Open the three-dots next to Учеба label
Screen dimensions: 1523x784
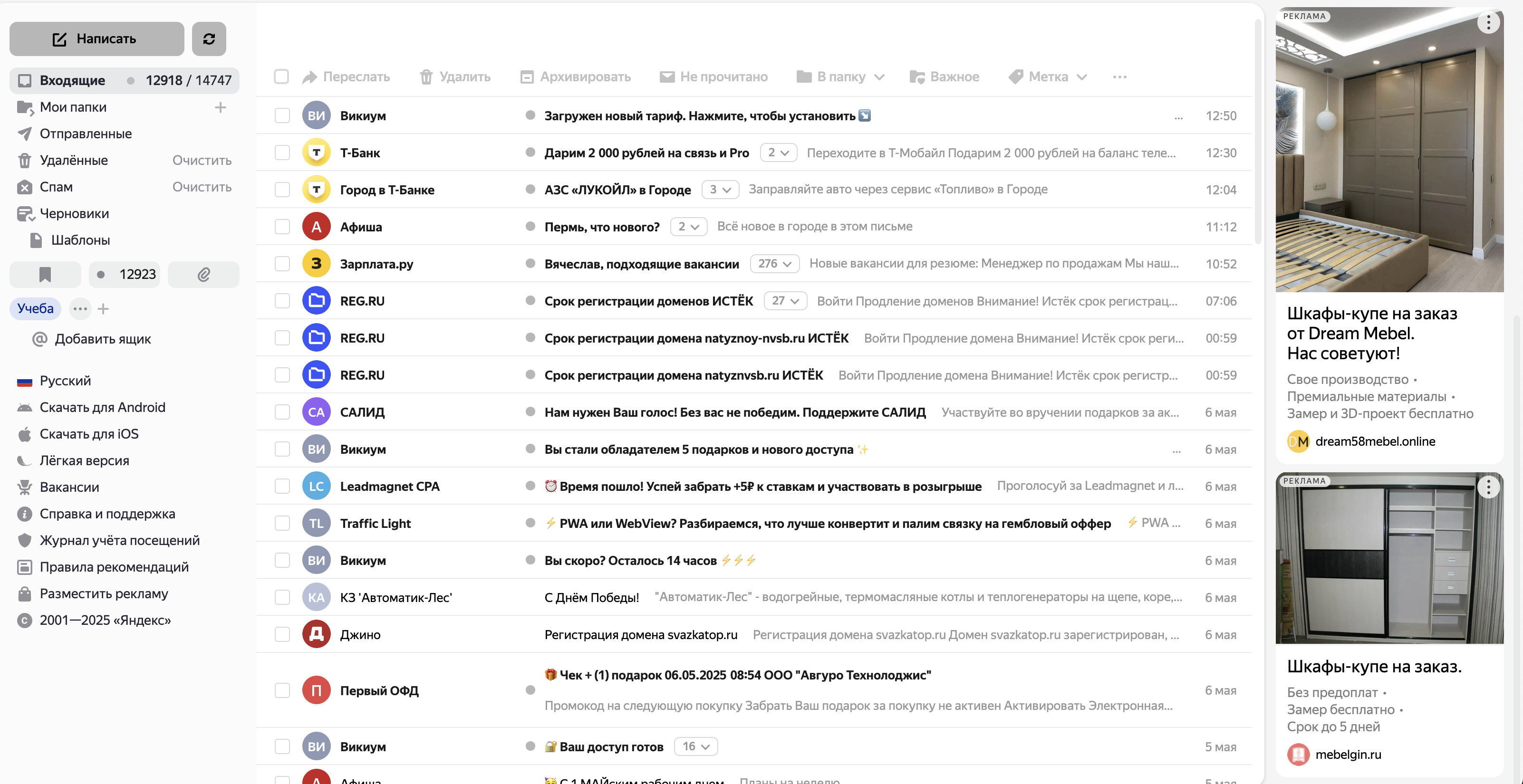[80, 308]
